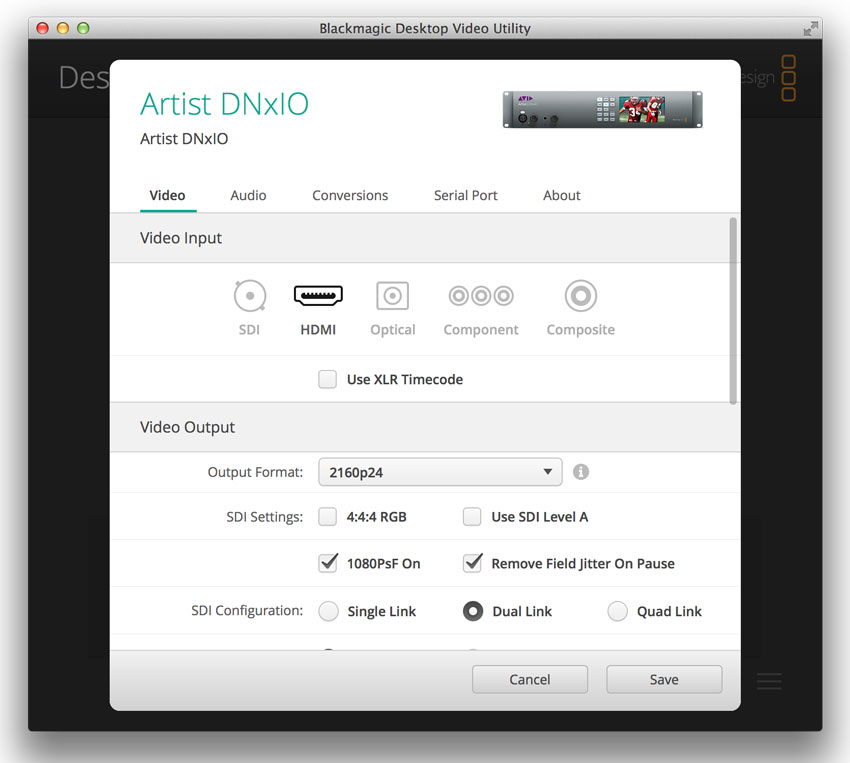Select Dual Link SDI configuration

click(x=473, y=611)
